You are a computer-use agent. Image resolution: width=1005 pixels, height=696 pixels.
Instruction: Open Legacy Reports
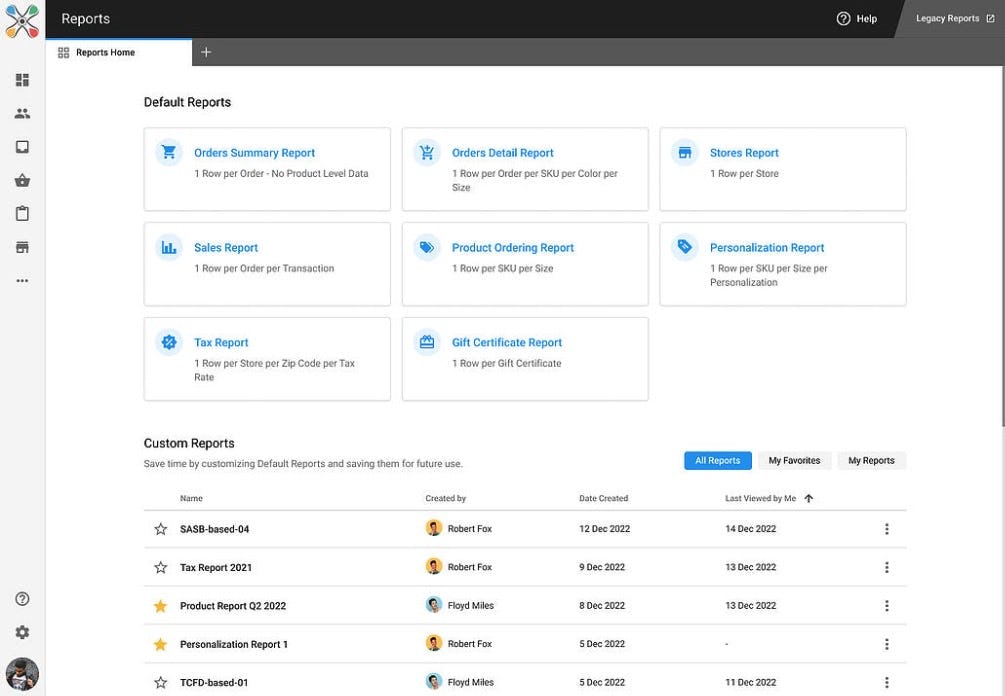[x=945, y=18]
